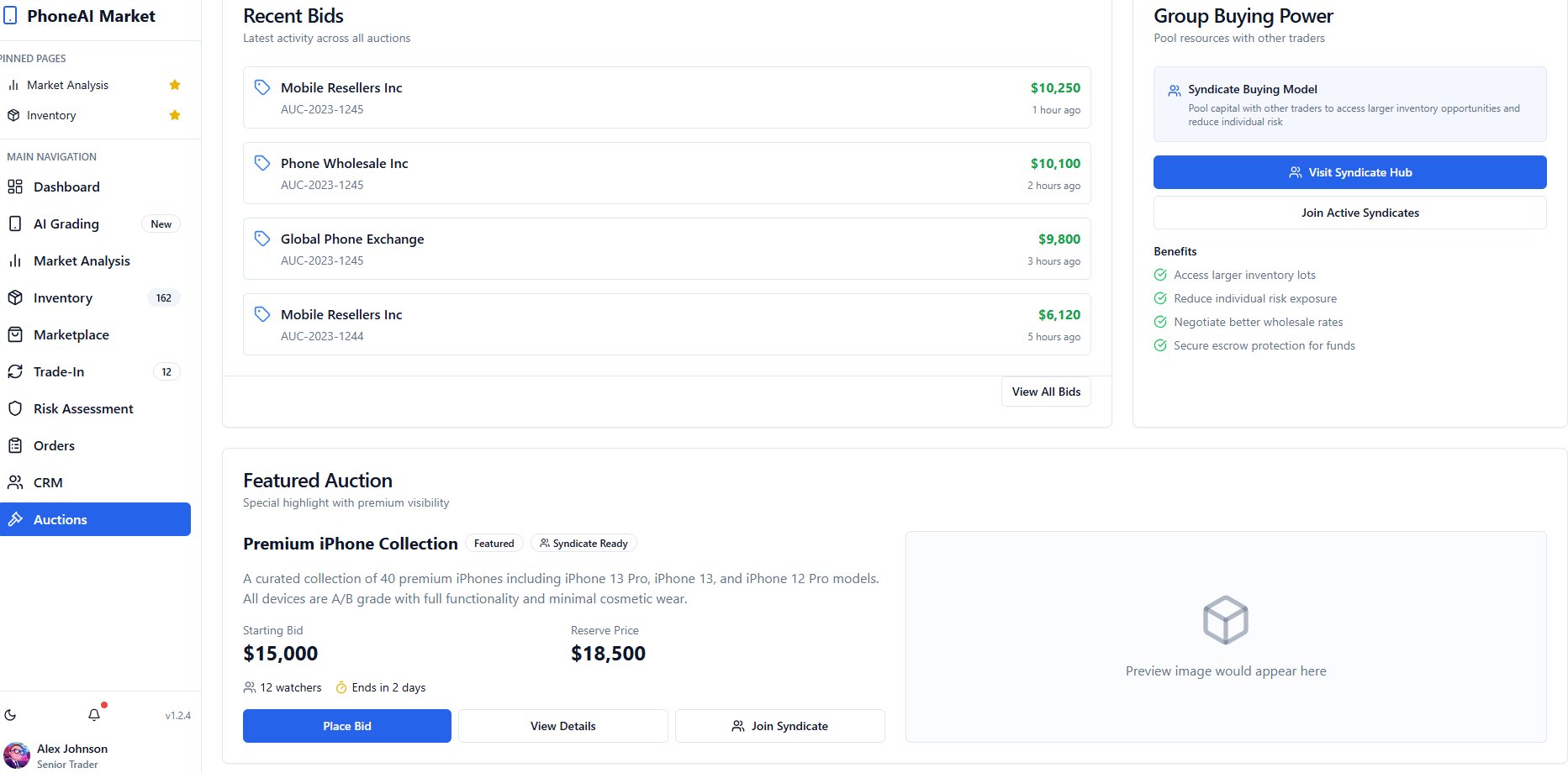Click the watchers people icon
Image resolution: width=1568 pixels, height=773 pixels.
(x=250, y=687)
